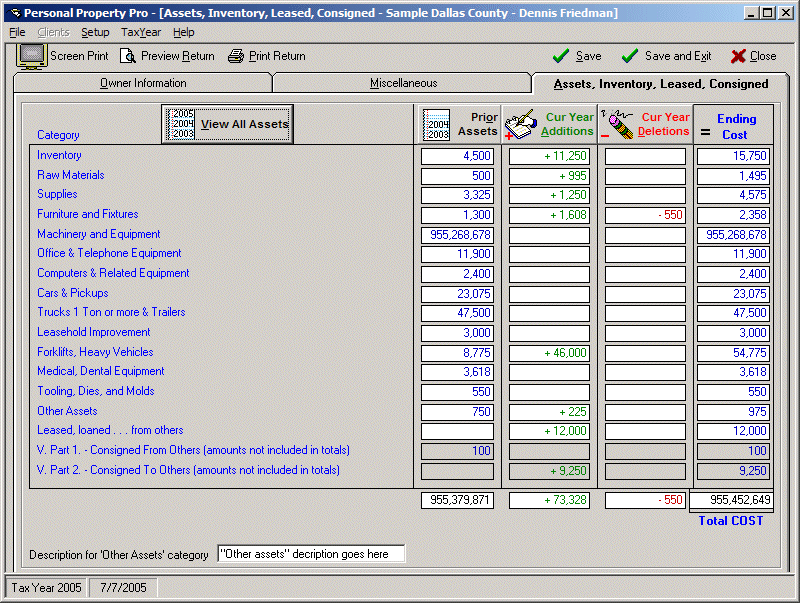The width and height of the screenshot is (800, 603).
Task: Open the Supplies category link
Action: coord(57,194)
